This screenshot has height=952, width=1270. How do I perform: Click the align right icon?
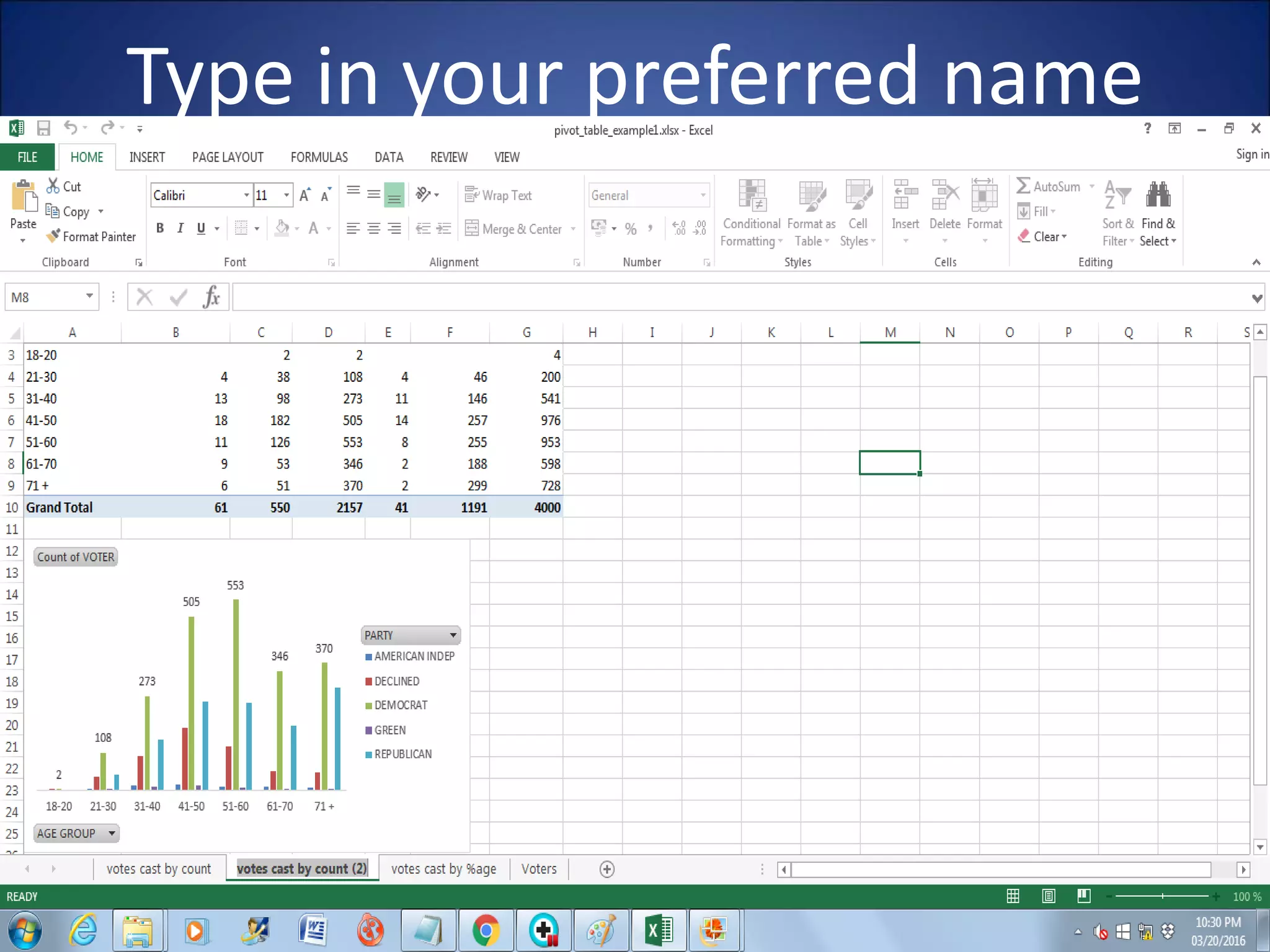[394, 229]
